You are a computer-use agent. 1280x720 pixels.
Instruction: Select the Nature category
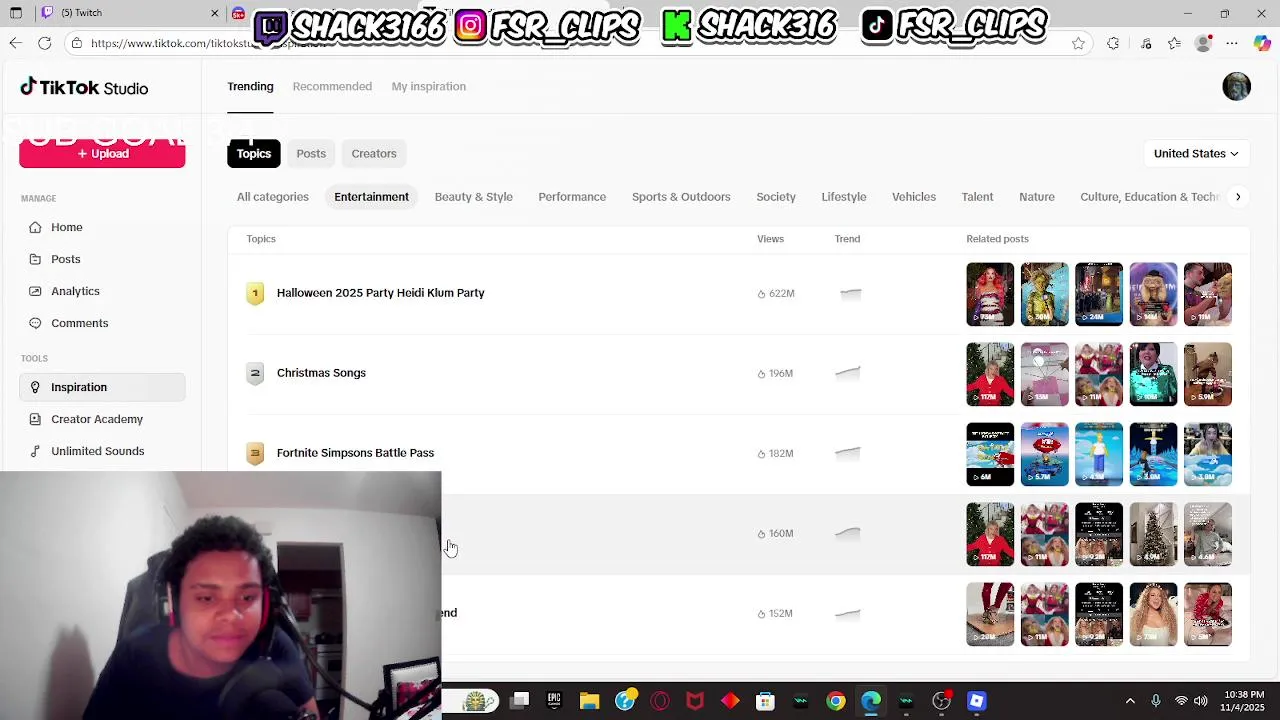pyautogui.click(x=1037, y=197)
